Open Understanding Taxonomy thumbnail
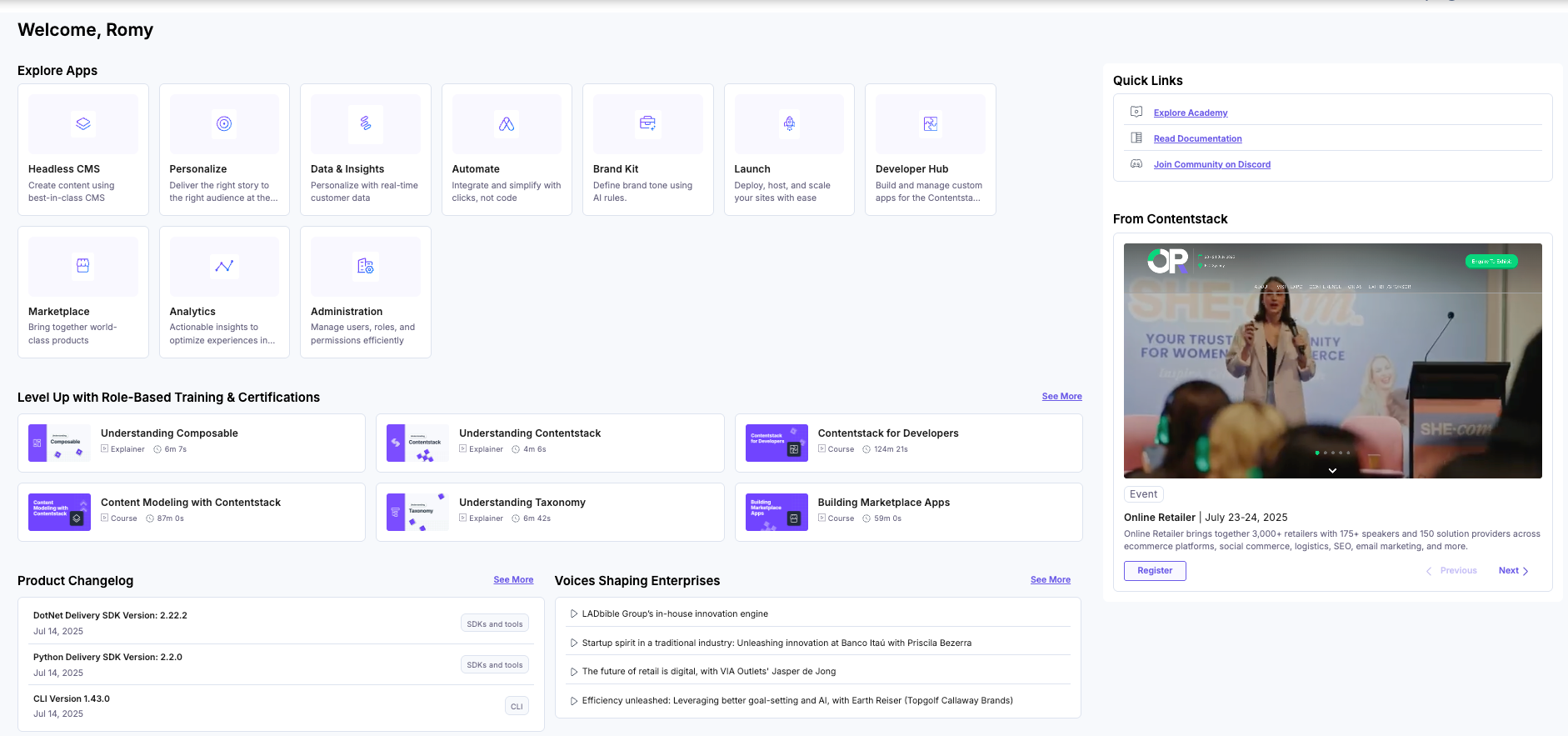This screenshot has height=736, width=1568. coord(417,512)
